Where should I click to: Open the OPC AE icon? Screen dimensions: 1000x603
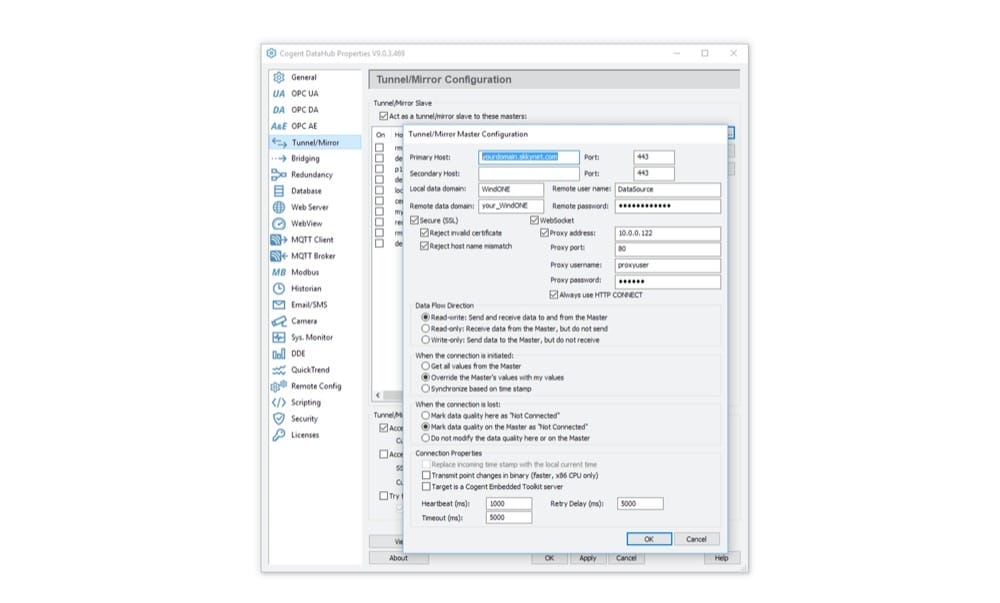pyautogui.click(x=279, y=126)
